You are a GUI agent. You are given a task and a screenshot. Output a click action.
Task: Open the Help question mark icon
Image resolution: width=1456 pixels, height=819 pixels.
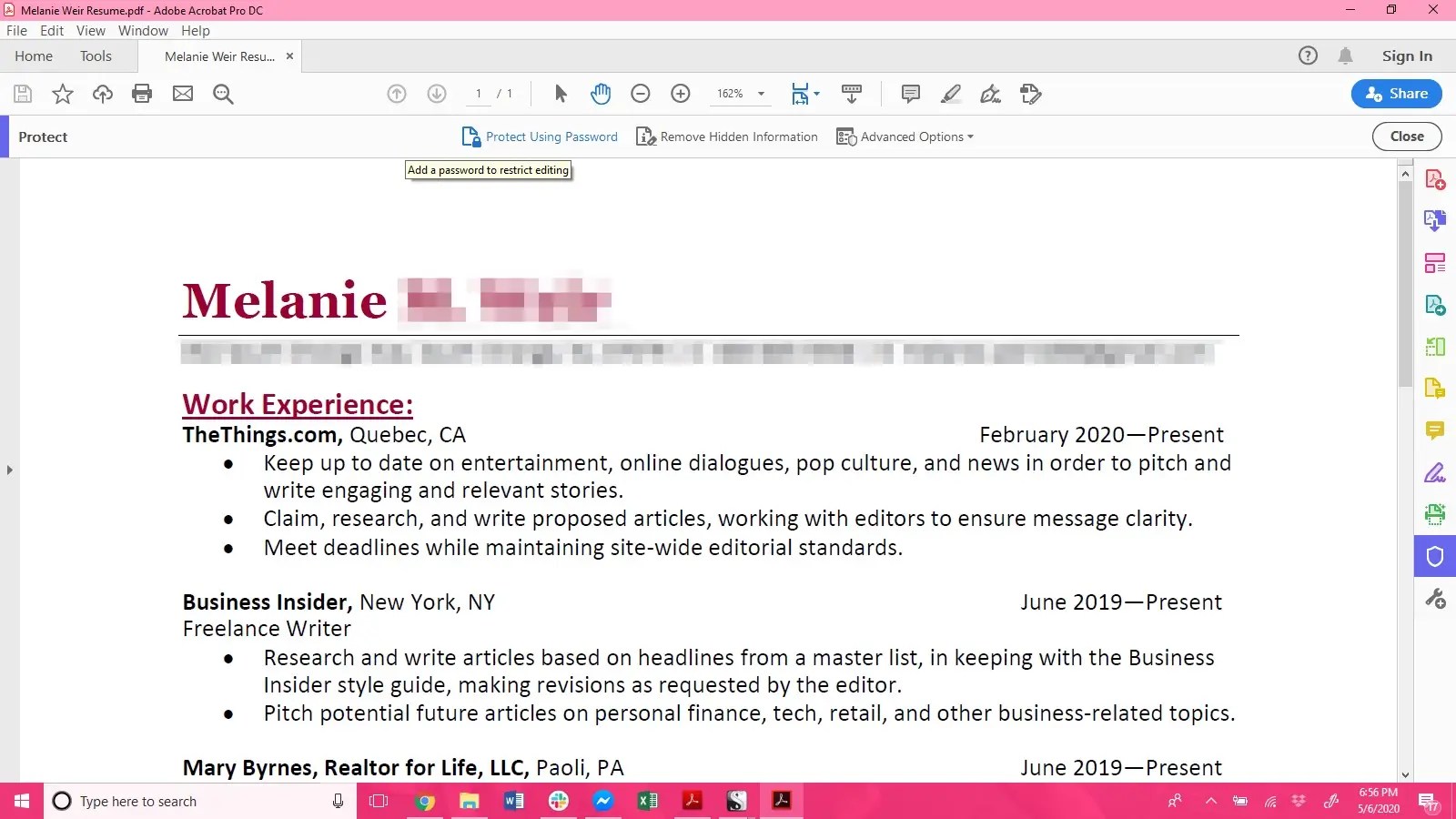(x=1308, y=56)
